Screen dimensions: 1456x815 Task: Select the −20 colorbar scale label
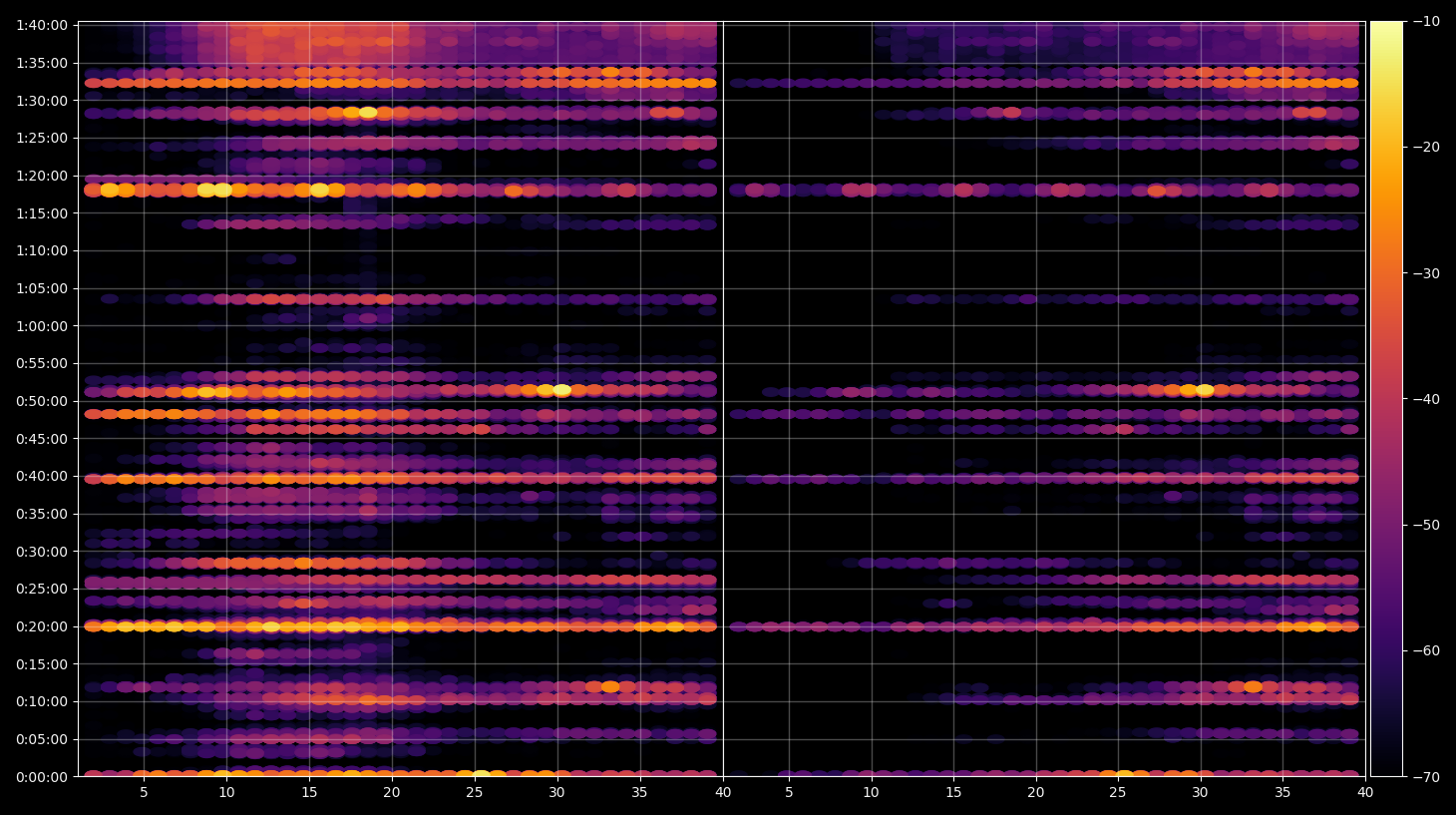[1426, 147]
